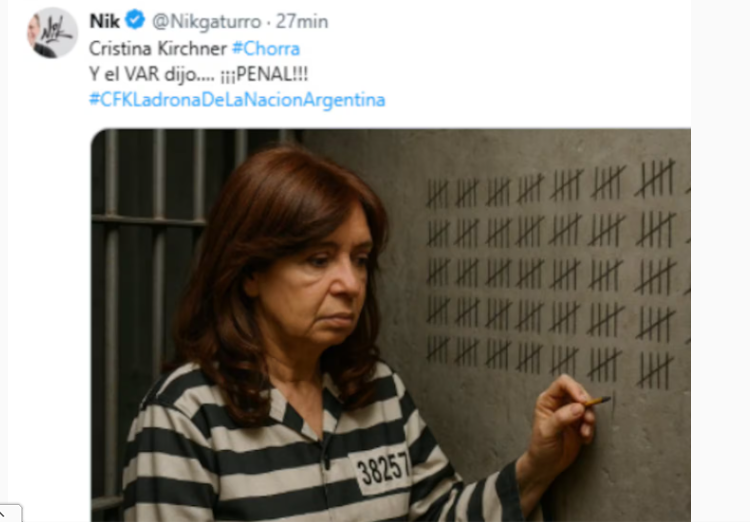
Task: Click the tally marks on the wall
Action: (x=555, y=274)
